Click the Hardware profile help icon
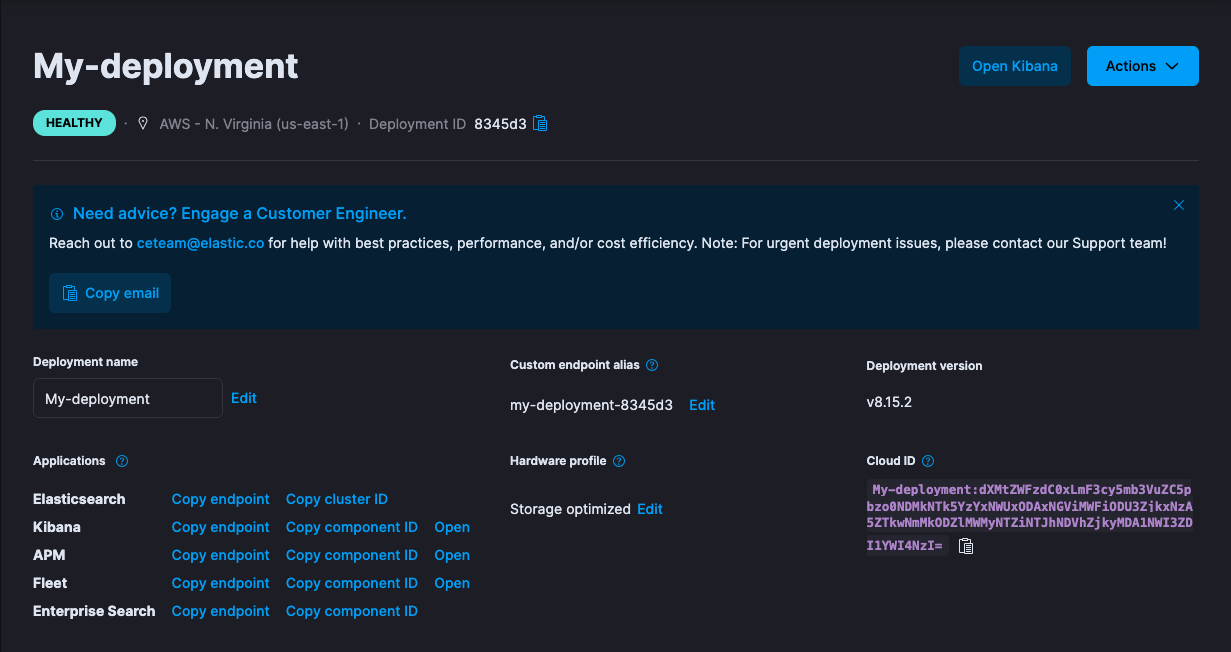 point(619,461)
